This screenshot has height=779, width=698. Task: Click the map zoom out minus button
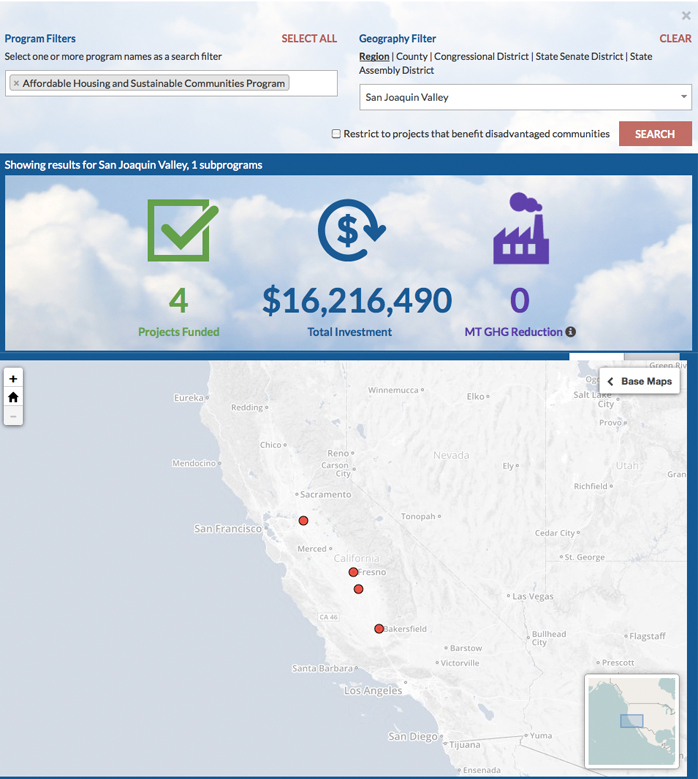13,415
